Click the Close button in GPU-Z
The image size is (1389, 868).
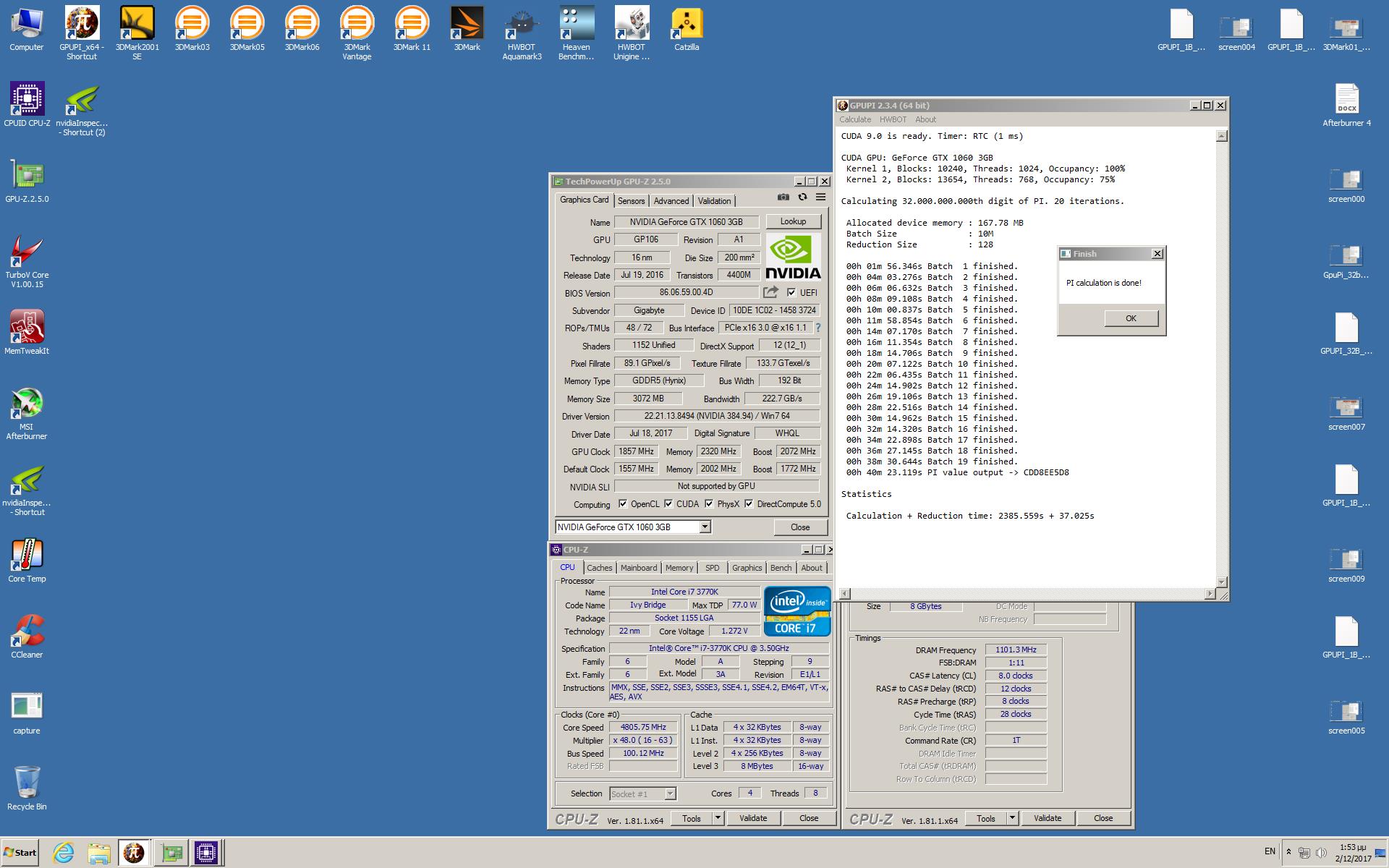[x=800, y=527]
